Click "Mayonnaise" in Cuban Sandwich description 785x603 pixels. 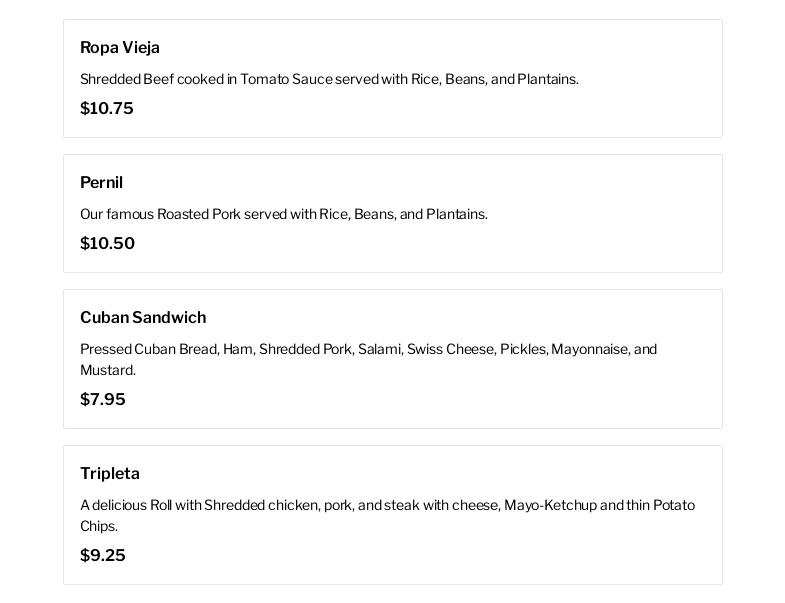589,350
